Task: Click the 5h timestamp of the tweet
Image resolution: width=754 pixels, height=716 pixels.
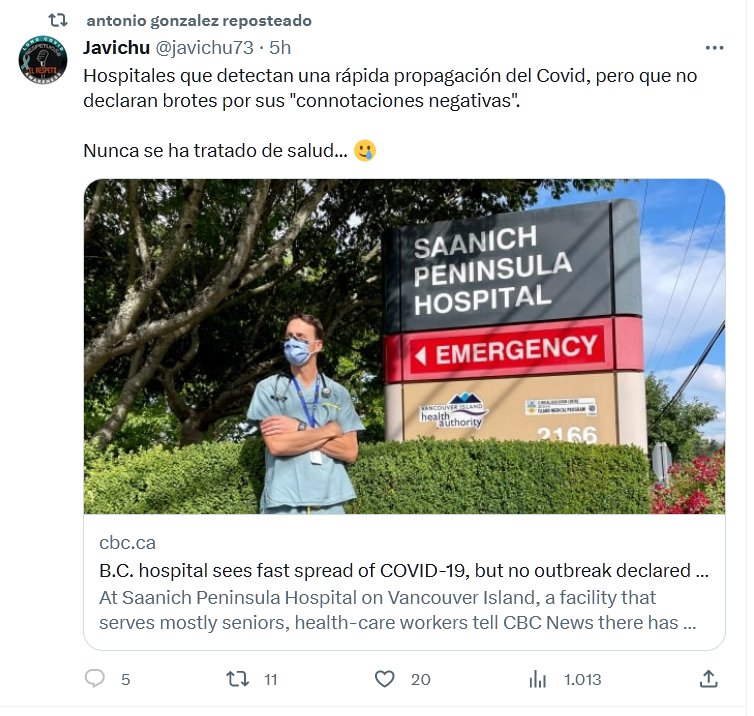Action: coord(280,47)
